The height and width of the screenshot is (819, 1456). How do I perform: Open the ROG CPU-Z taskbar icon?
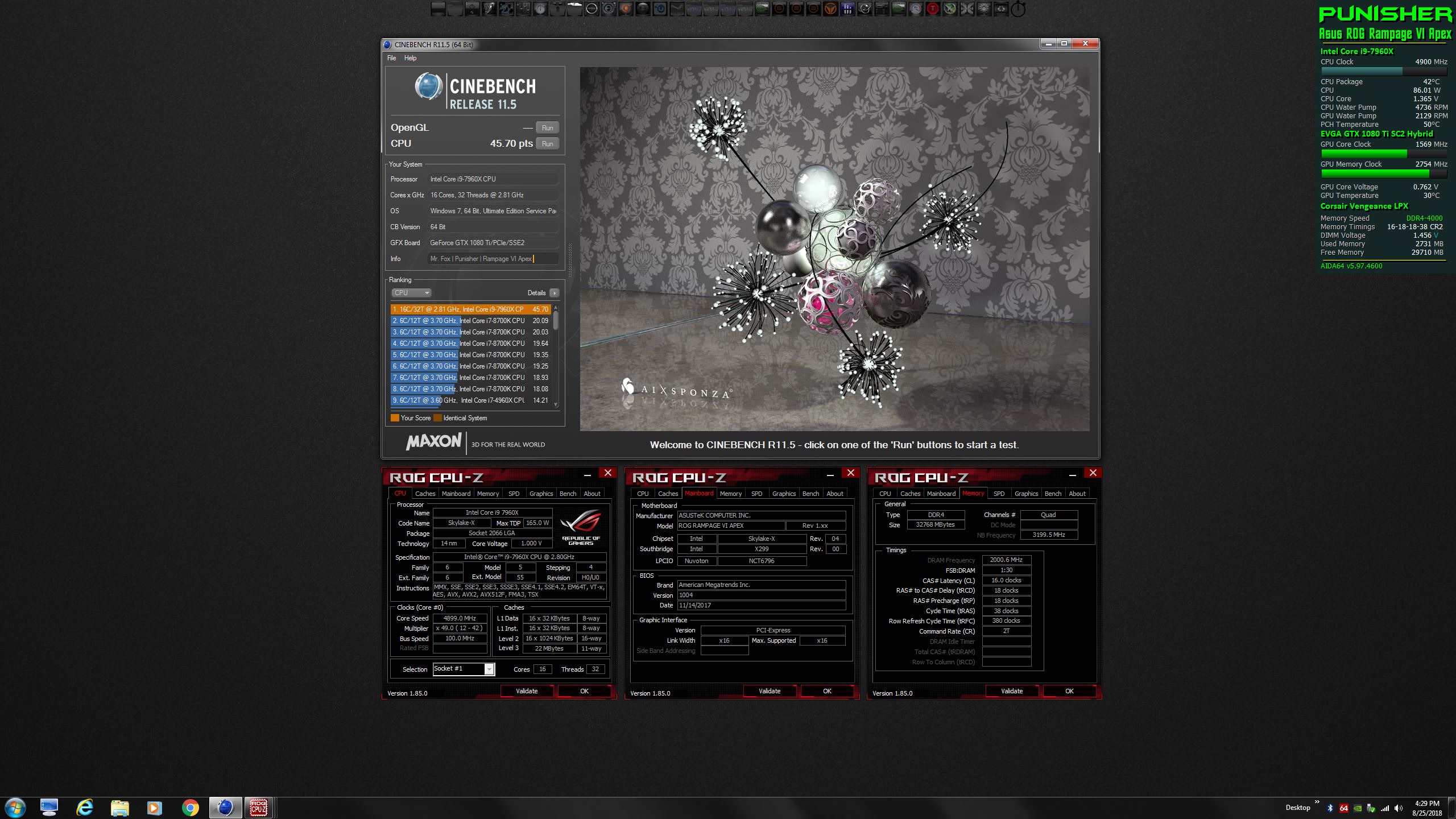(x=259, y=808)
